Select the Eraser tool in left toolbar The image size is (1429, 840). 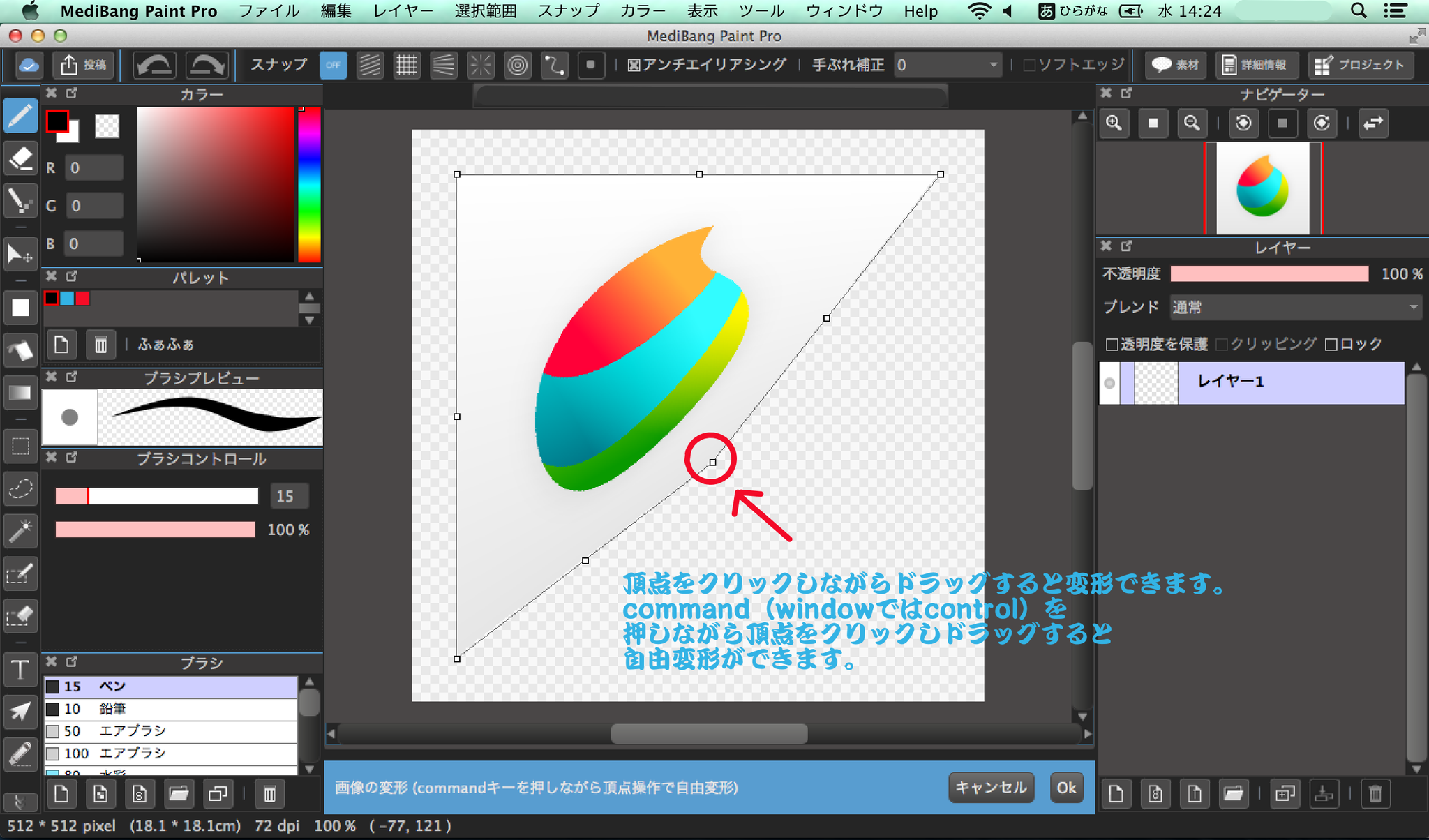(x=20, y=158)
